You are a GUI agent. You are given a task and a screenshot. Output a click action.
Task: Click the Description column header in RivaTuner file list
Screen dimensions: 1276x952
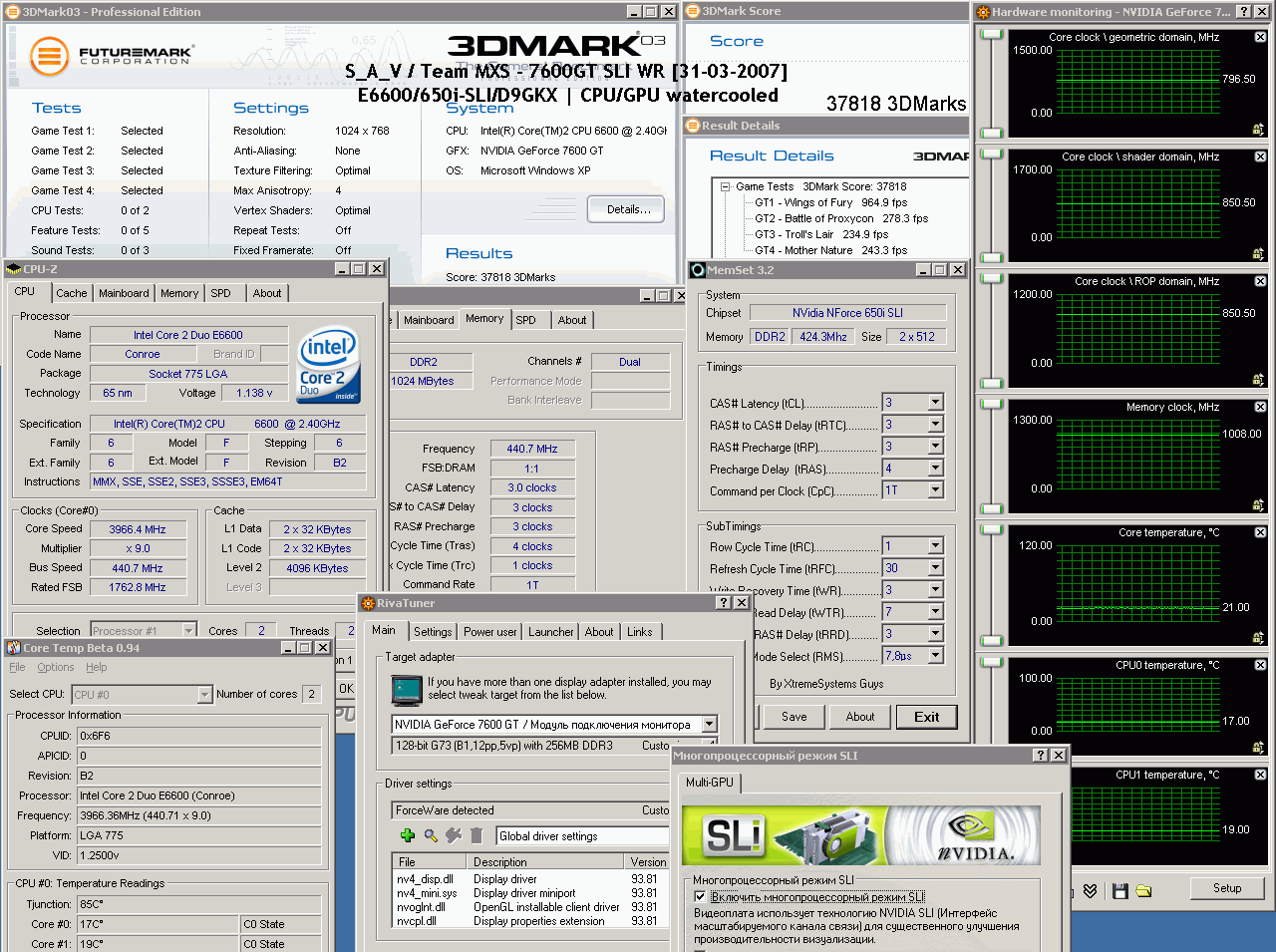click(545, 861)
